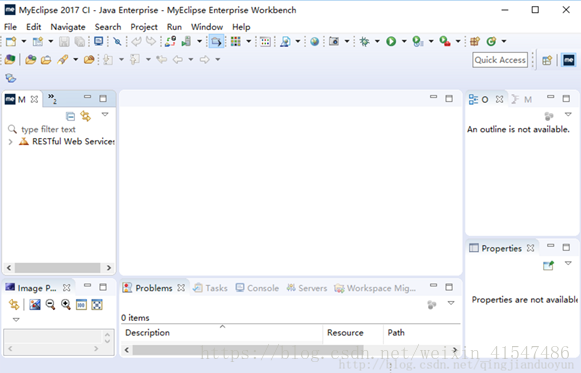Close the Image P... tab with its X
The width and height of the screenshot is (581, 373).
point(66,288)
